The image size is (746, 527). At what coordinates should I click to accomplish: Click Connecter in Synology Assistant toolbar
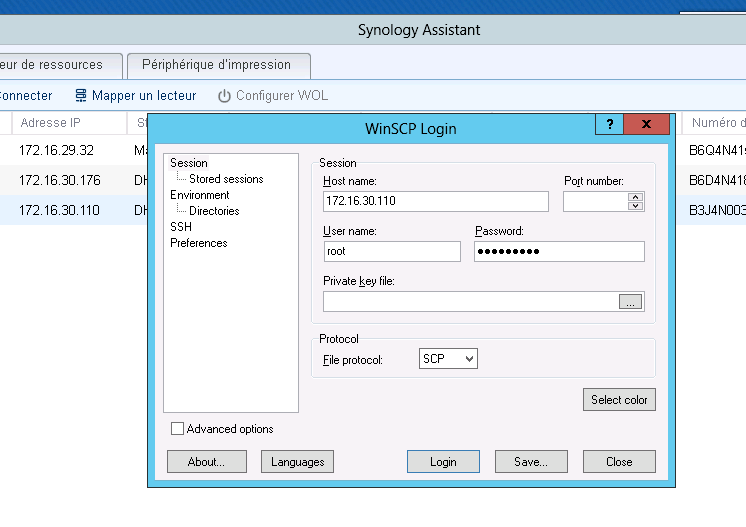(26, 96)
